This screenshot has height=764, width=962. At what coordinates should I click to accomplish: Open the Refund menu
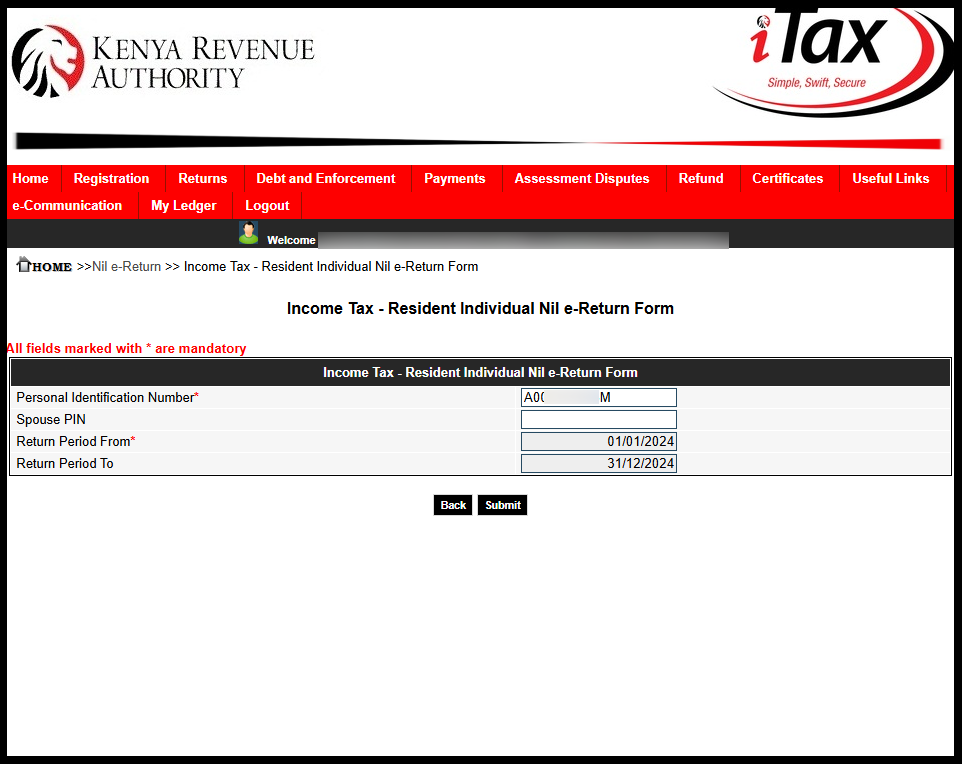(701, 178)
